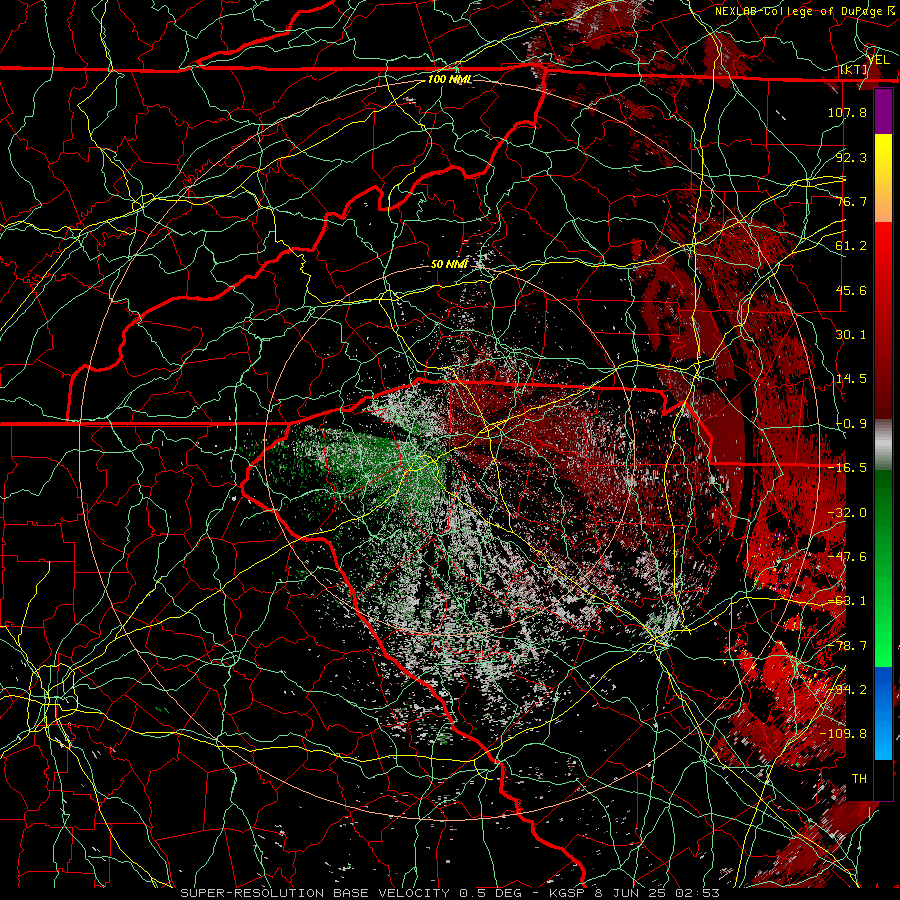
Task: Select the purple segment of color bar
Action: (x=883, y=112)
